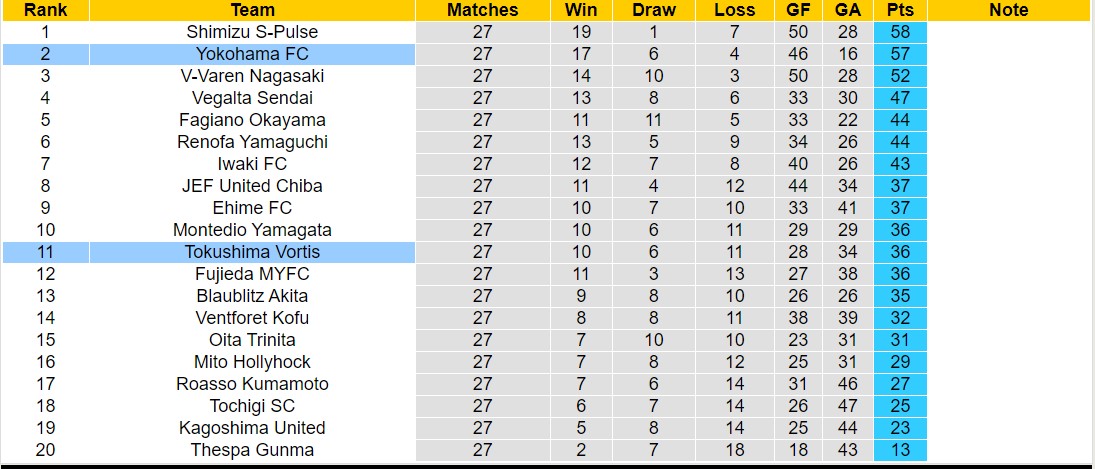Click the Tokushima Vortis team name
1095x469 pixels.
tap(252, 252)
